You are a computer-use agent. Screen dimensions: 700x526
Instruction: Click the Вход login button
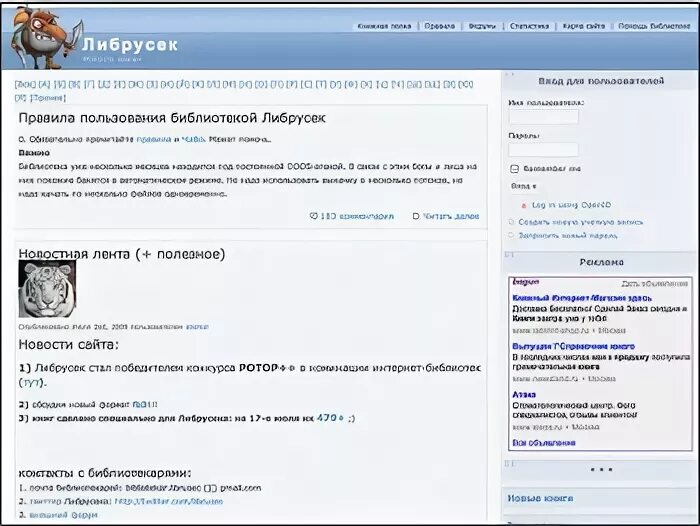pos(524,186)
